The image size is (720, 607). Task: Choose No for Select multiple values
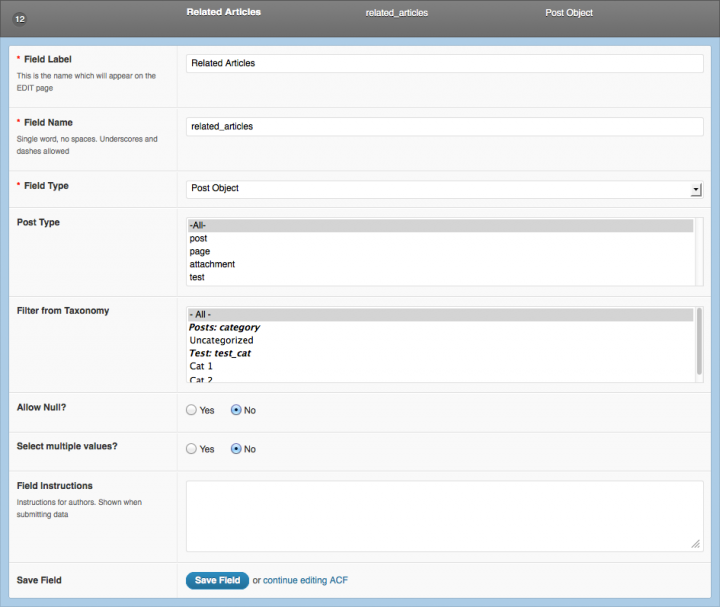tap(236, 449)
